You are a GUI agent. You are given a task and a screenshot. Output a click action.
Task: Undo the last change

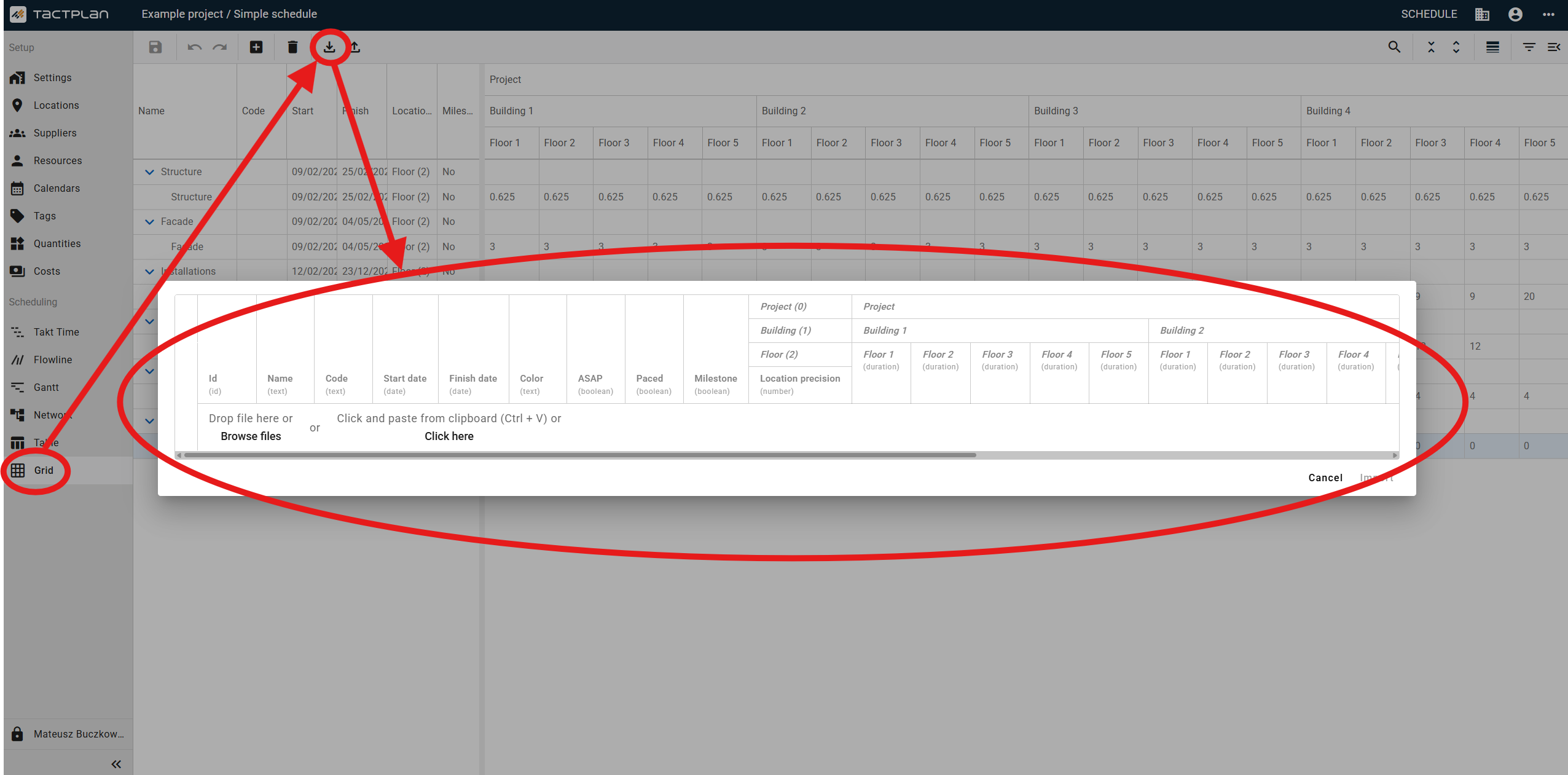coord(195,47)
